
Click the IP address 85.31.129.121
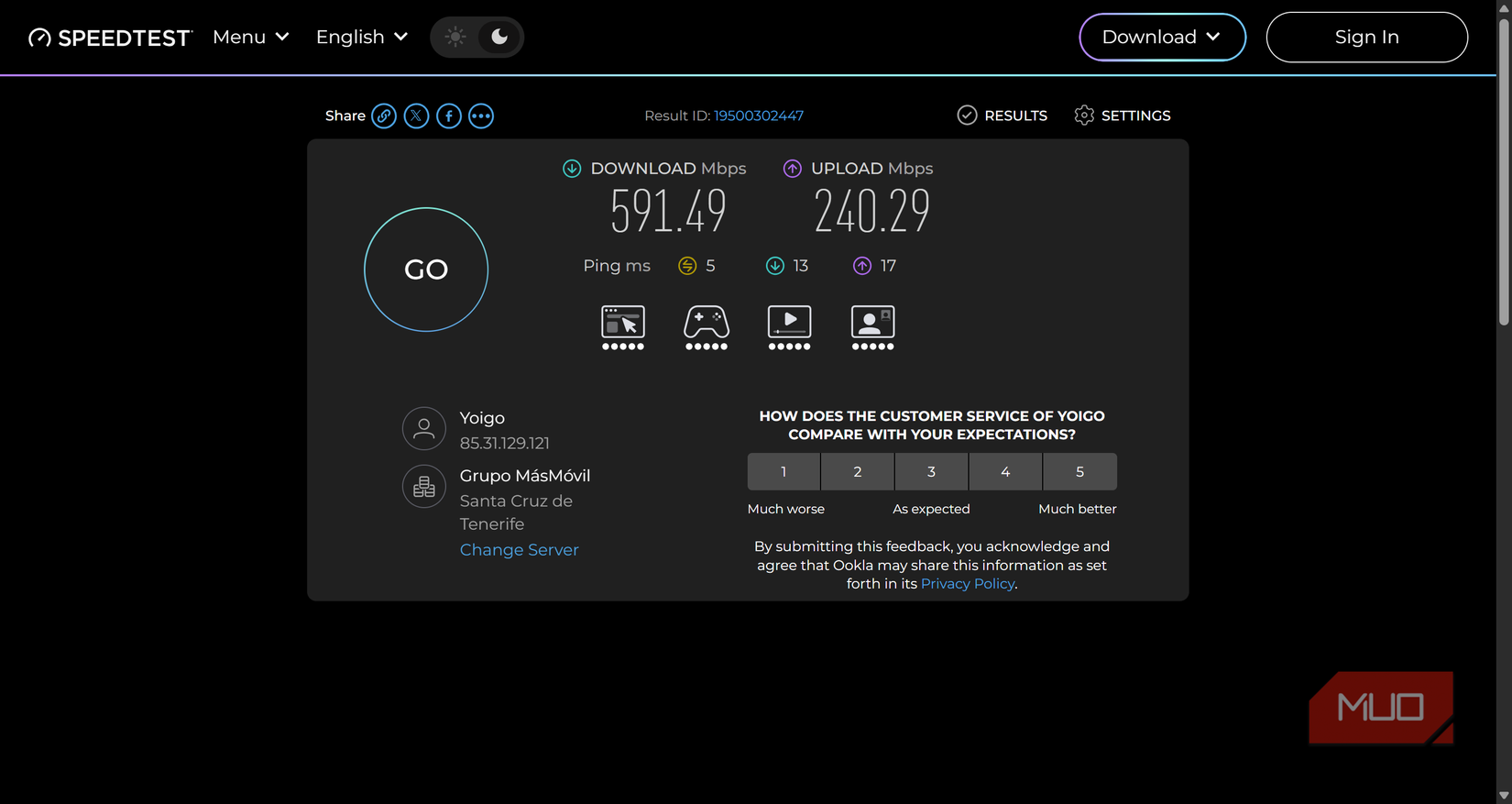coord(505,443)
